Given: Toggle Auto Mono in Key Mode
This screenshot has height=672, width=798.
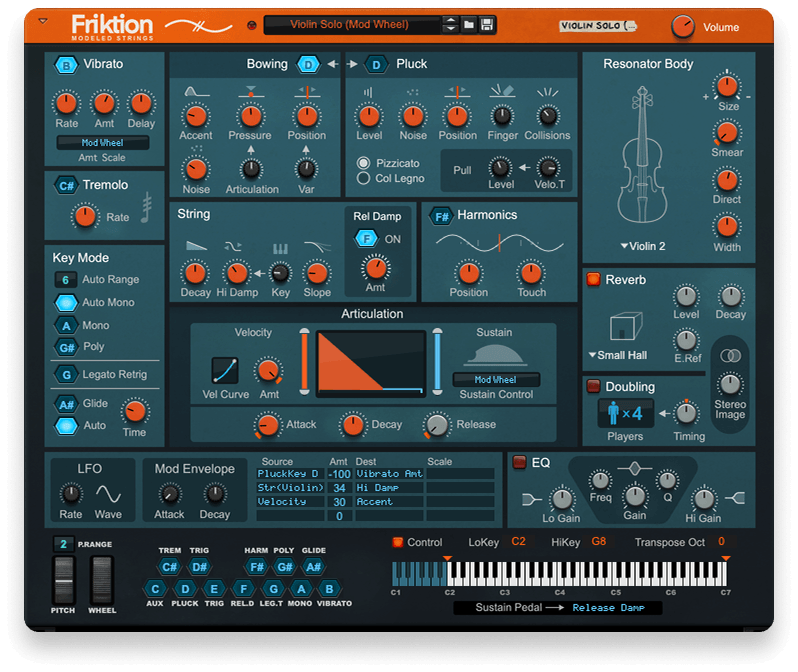Looking at the screenshot, I should 66,302.
